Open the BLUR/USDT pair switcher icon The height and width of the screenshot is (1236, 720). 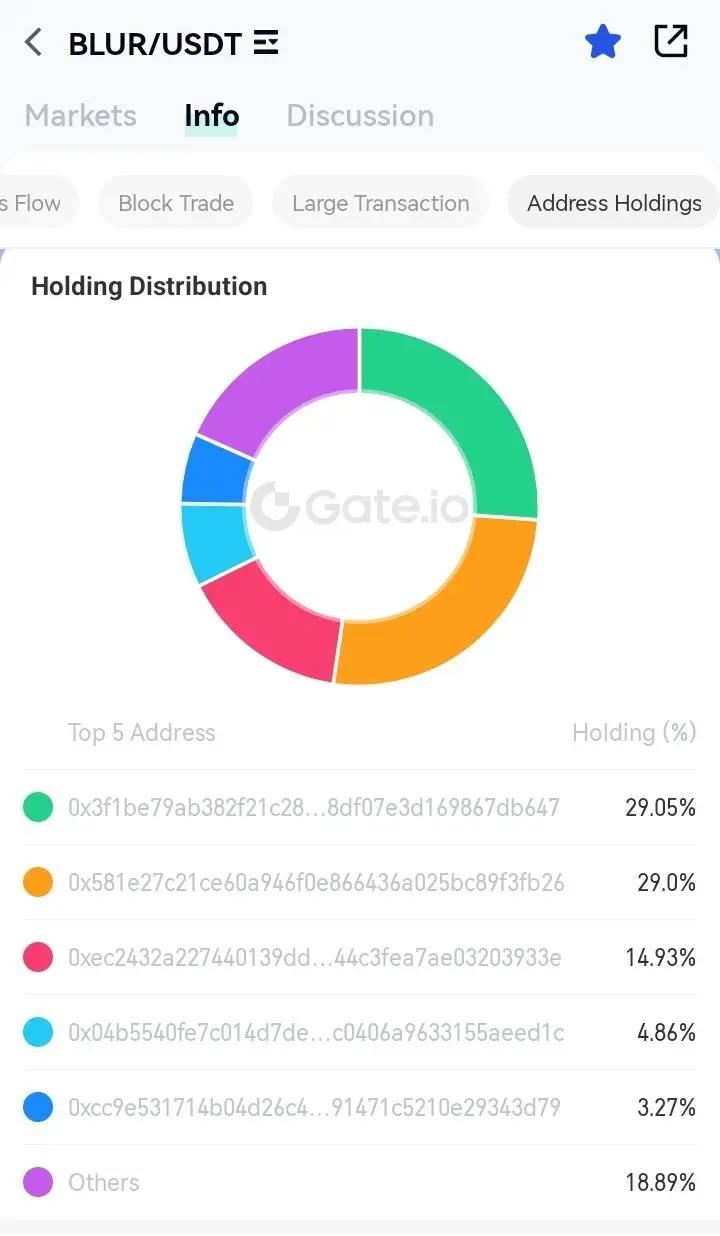[266, 43]
